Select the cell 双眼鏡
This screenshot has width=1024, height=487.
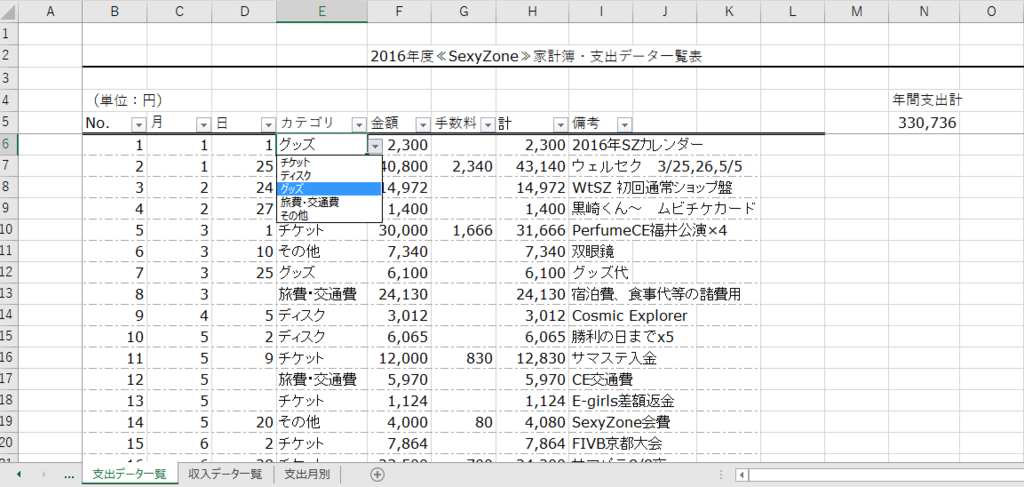593,252
